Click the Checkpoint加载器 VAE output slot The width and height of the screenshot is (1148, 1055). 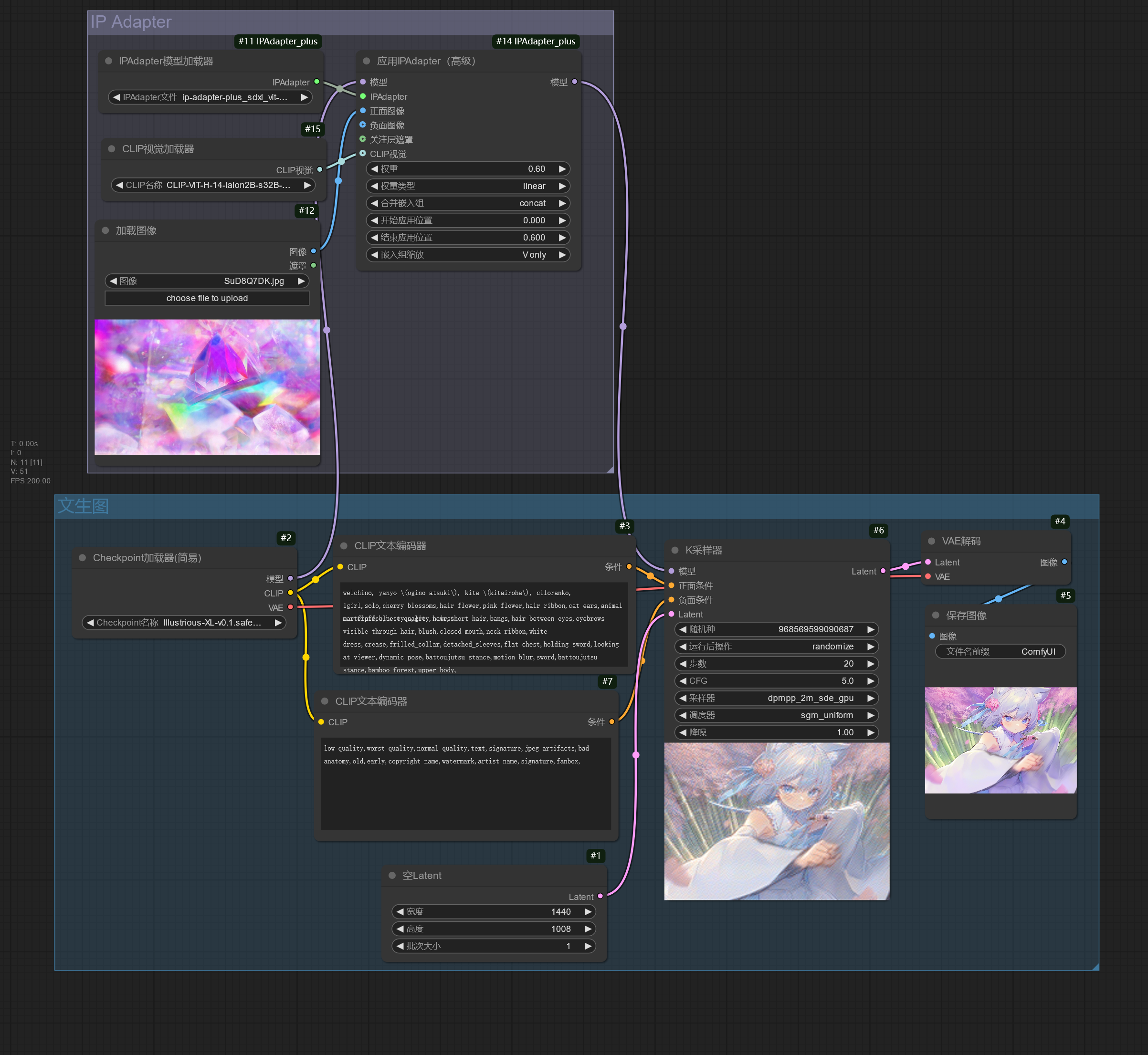click(x=290, y=607)
